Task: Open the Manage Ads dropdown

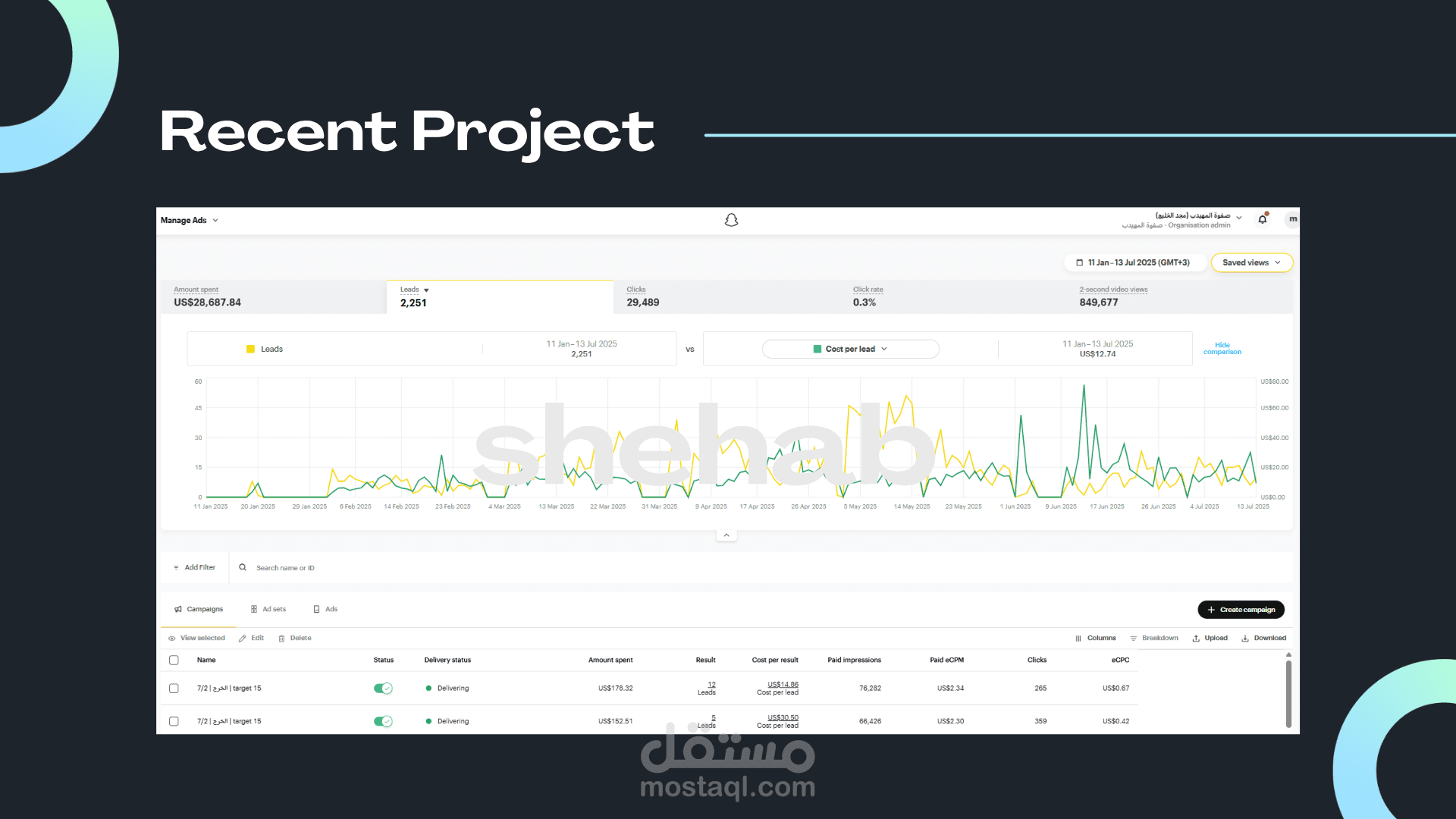Action: click(190, 220)
